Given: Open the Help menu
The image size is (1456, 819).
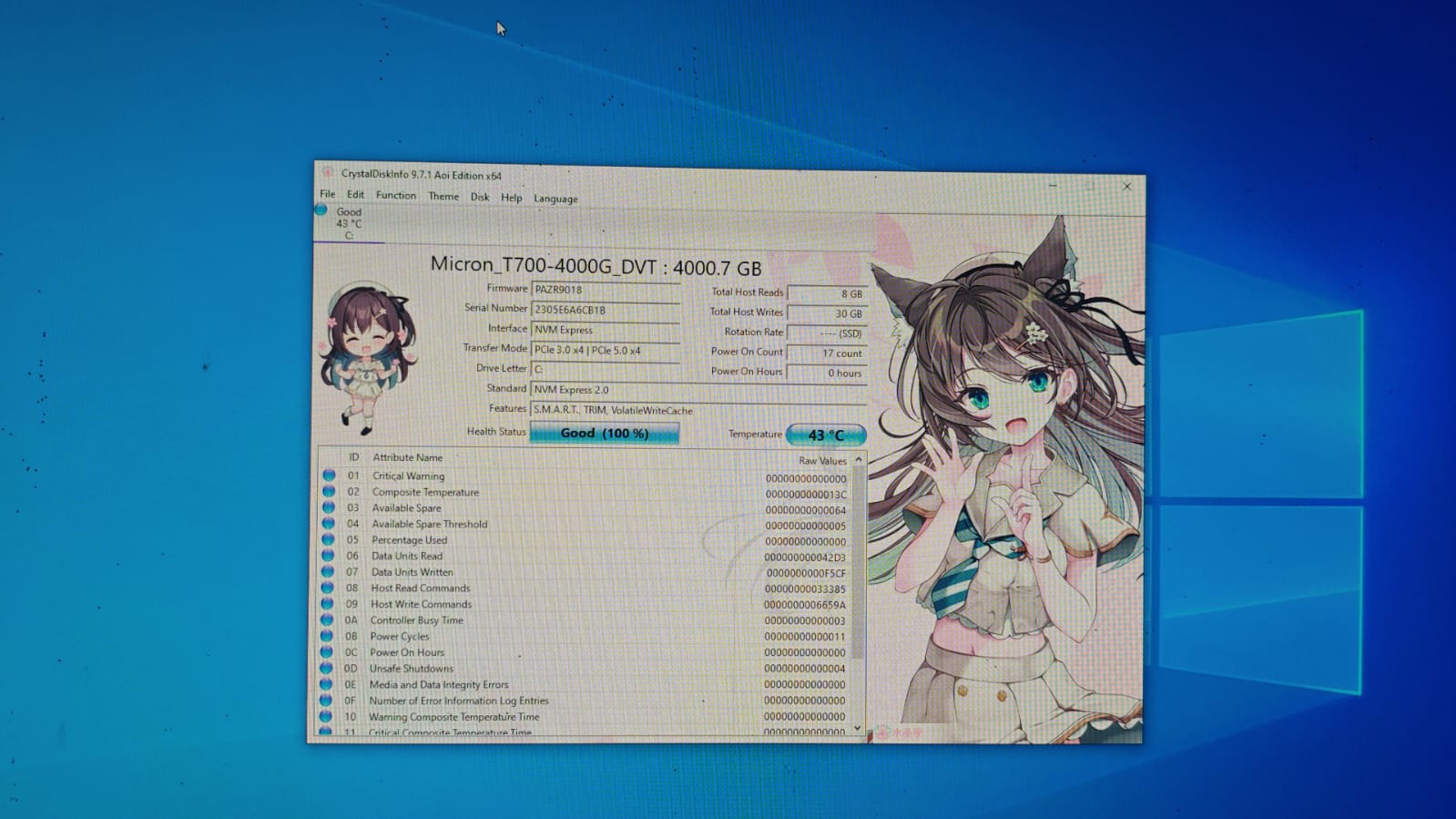Looking at the screenshot, I should (x=512, y=198).
